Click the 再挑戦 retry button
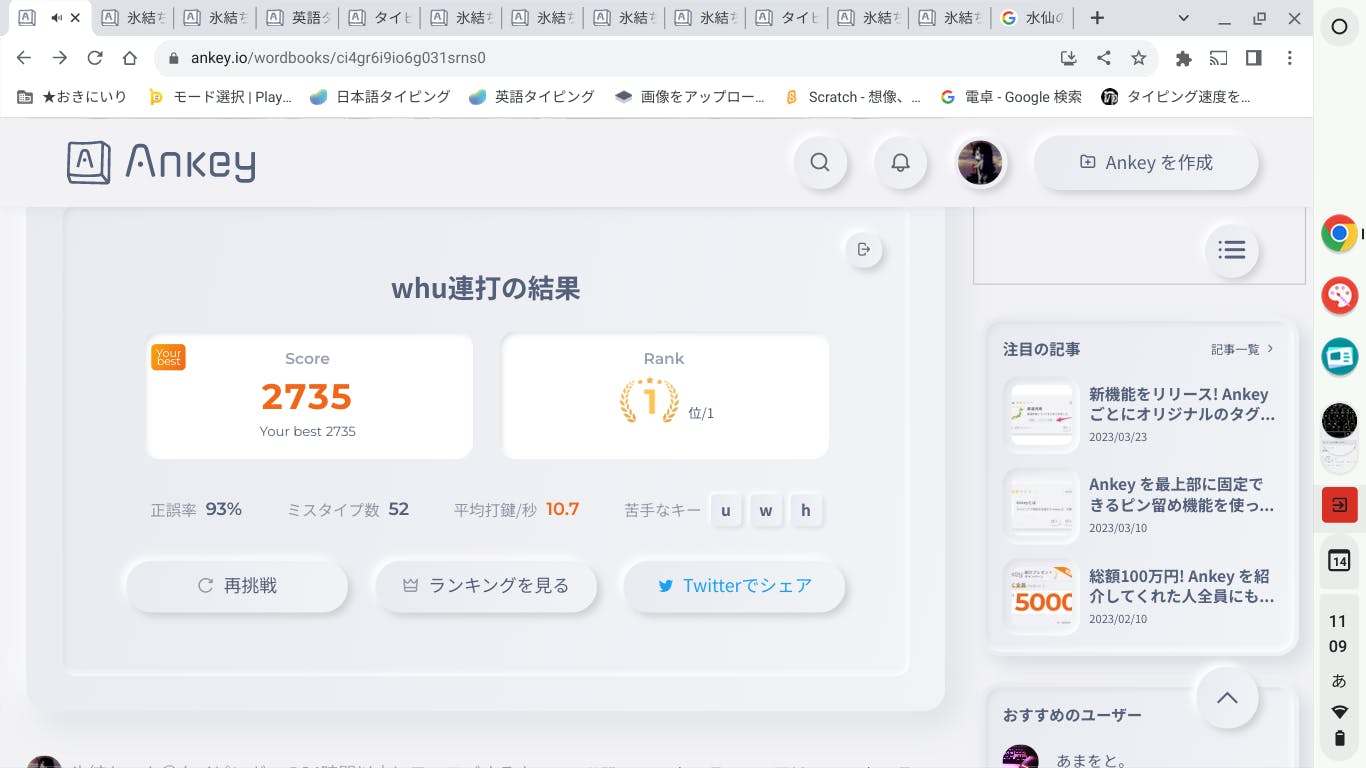The image size is (1366, 768). pyautogui.click(x=237, y=586)
